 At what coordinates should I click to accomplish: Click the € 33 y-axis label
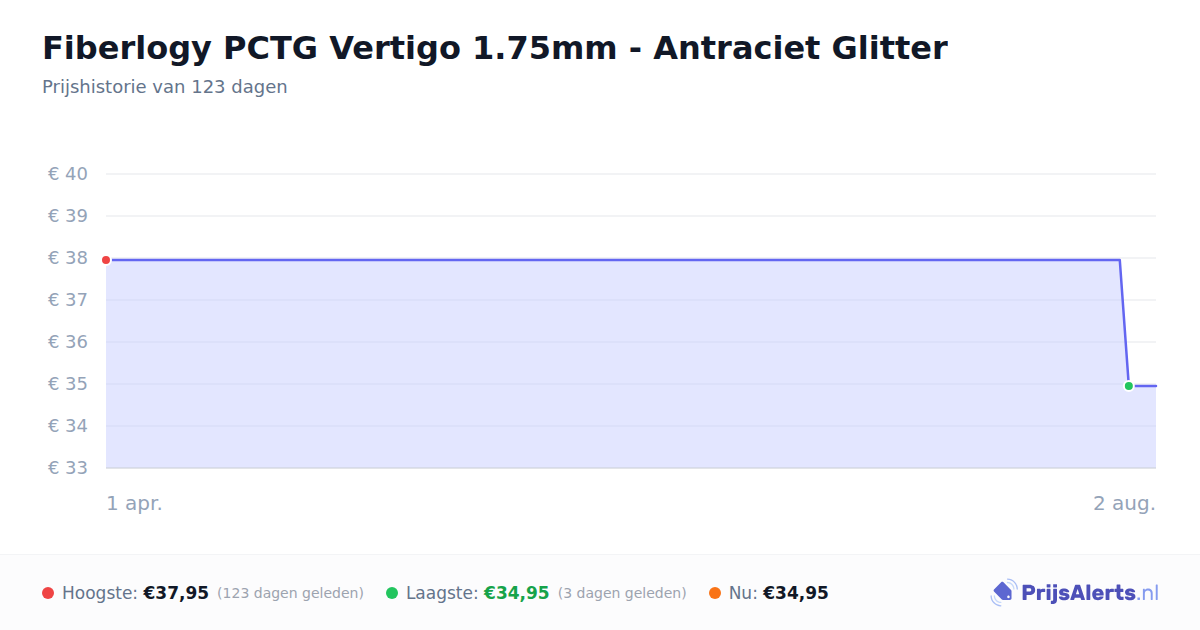(x=68, y=468)
